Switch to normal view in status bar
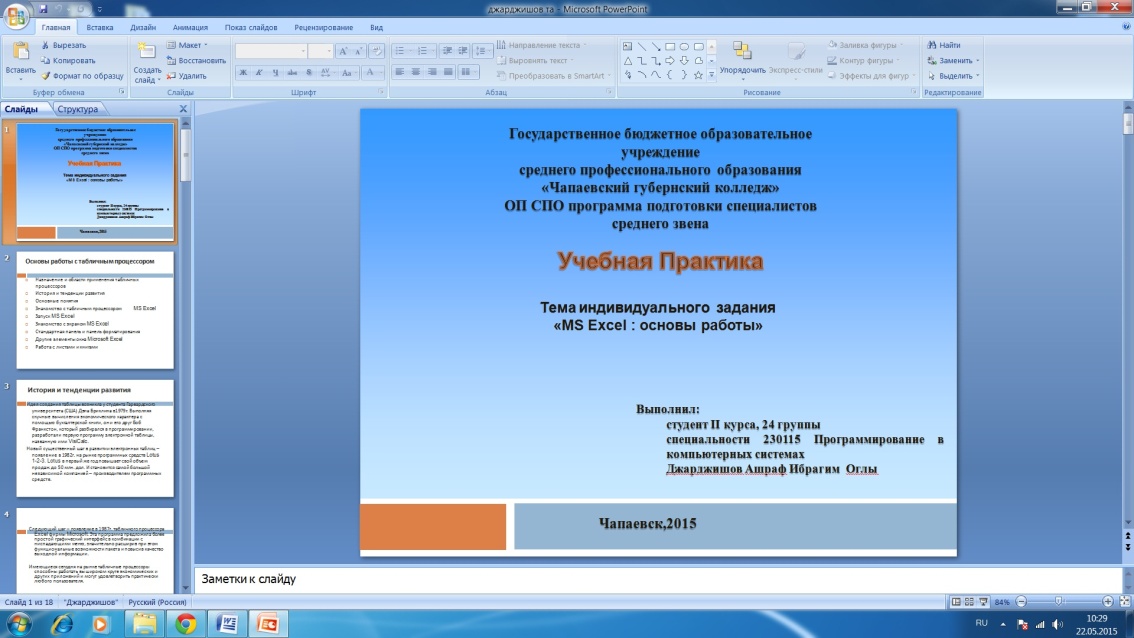This screenshot has width=1134, height=638. (x=956, y=602)
